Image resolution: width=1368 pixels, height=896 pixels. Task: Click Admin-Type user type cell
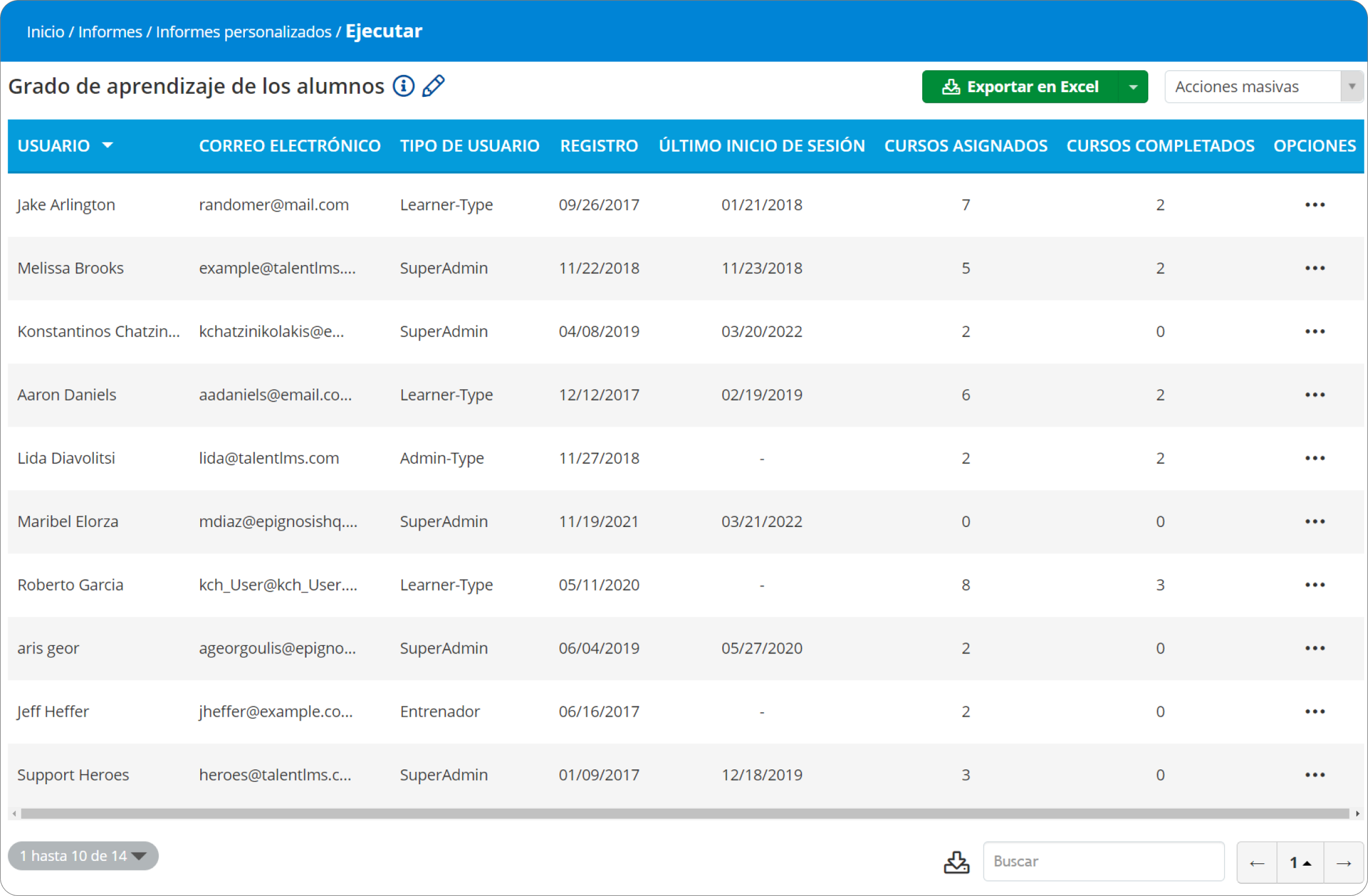coord(442,459)
